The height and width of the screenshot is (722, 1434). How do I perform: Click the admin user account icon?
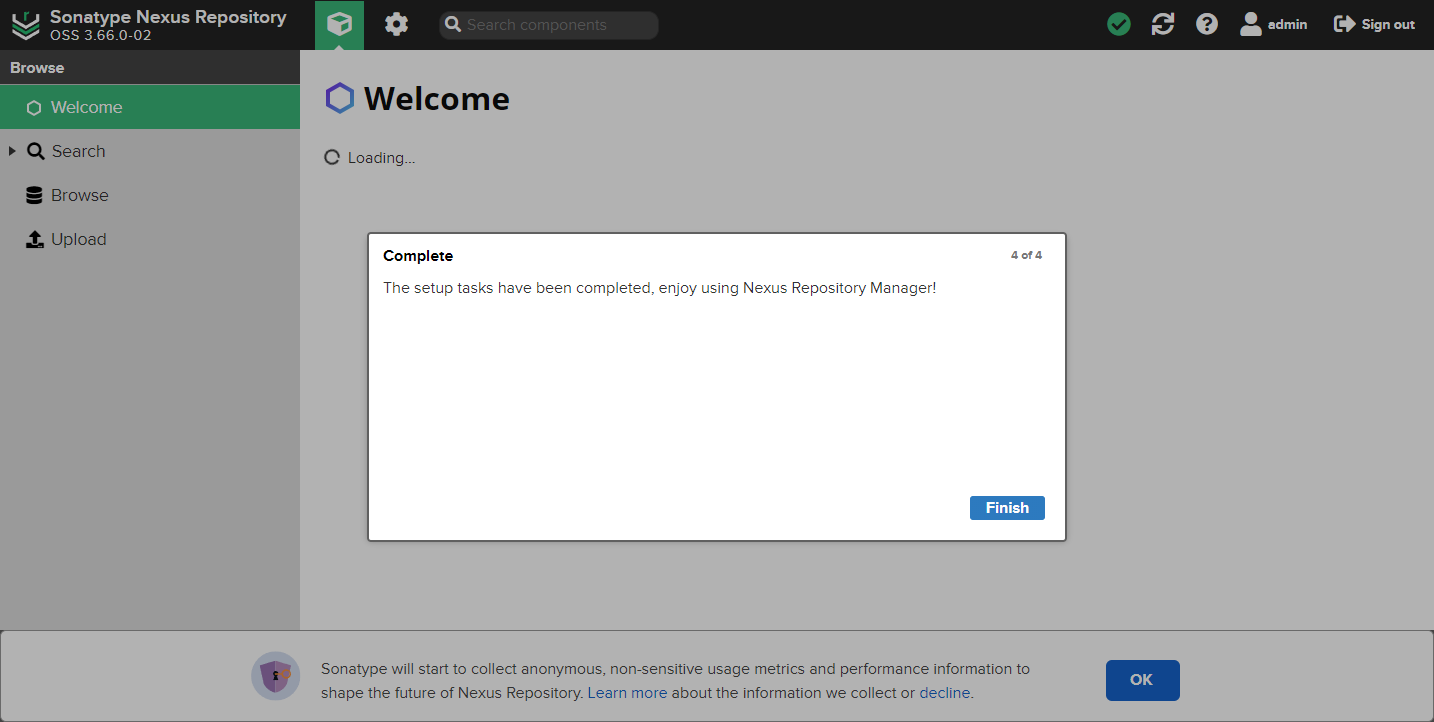tap(1251, 24)
